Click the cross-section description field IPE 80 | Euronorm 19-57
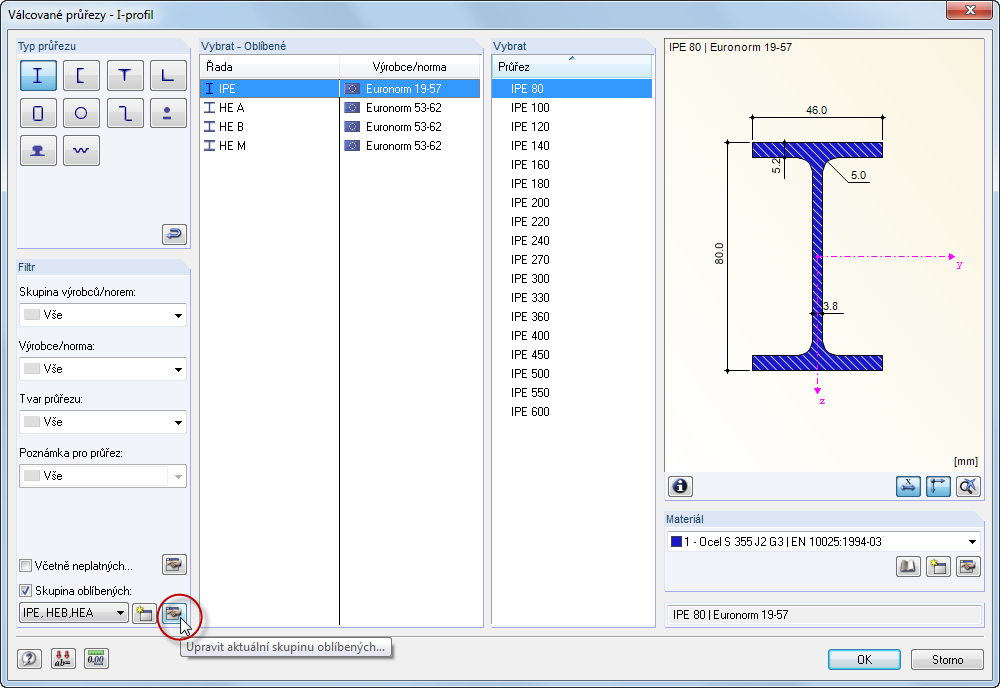 [x=823, y=615]
